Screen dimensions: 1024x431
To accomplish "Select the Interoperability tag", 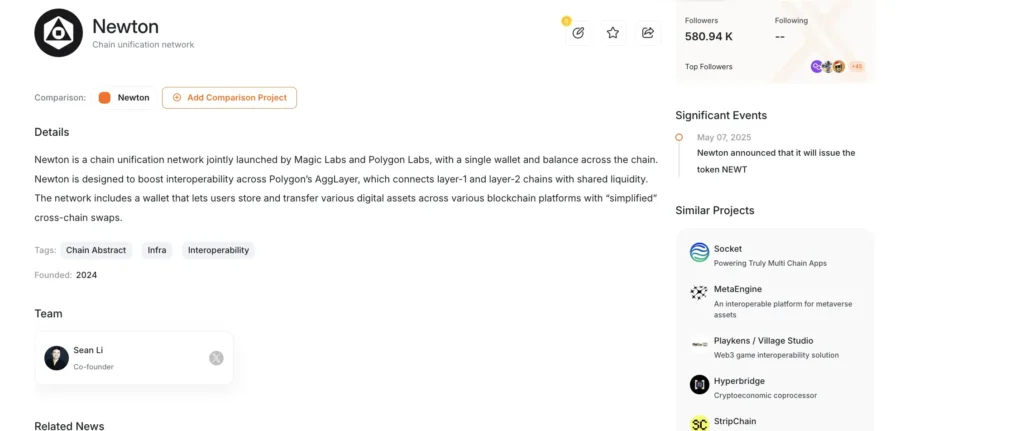I will click(218, 250).
